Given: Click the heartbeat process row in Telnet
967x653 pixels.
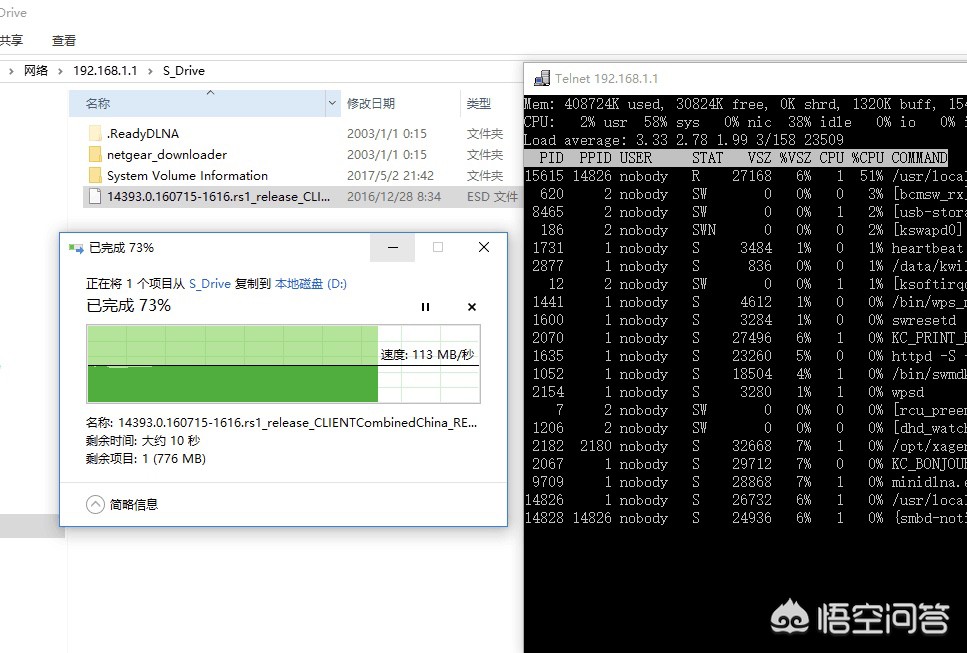Looking at the screenshot, I should [x=745, y=248].
